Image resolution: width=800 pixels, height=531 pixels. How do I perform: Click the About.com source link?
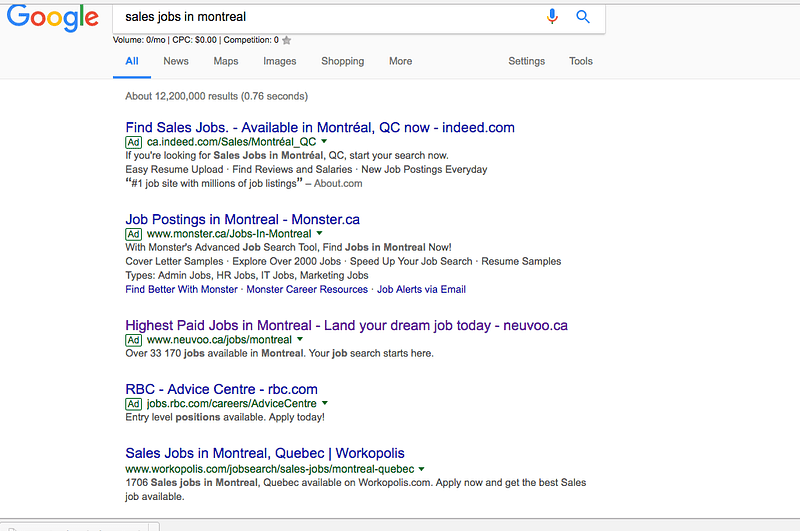tap(338, 184)
